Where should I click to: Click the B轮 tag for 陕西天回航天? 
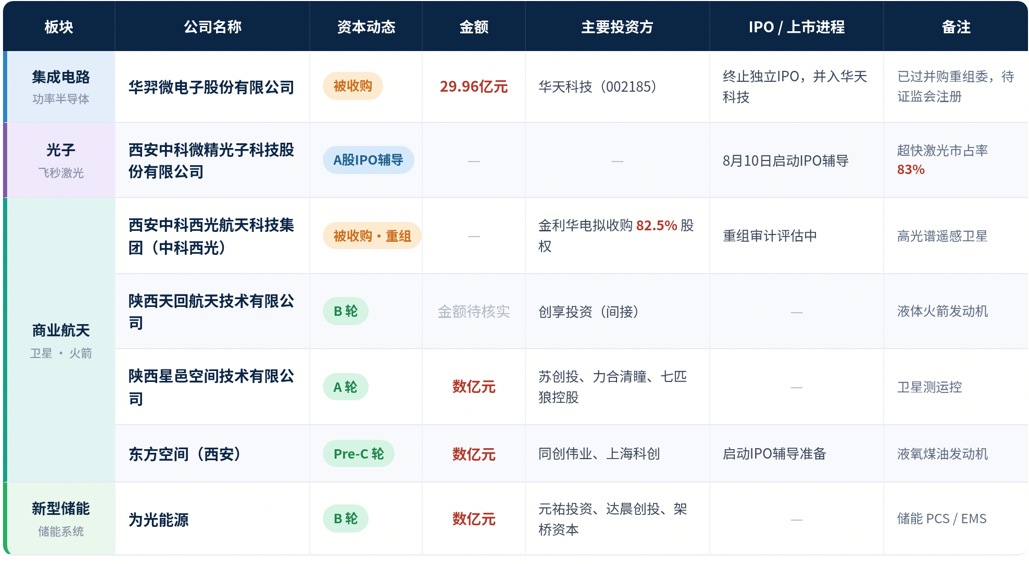[x=345, y=311]
